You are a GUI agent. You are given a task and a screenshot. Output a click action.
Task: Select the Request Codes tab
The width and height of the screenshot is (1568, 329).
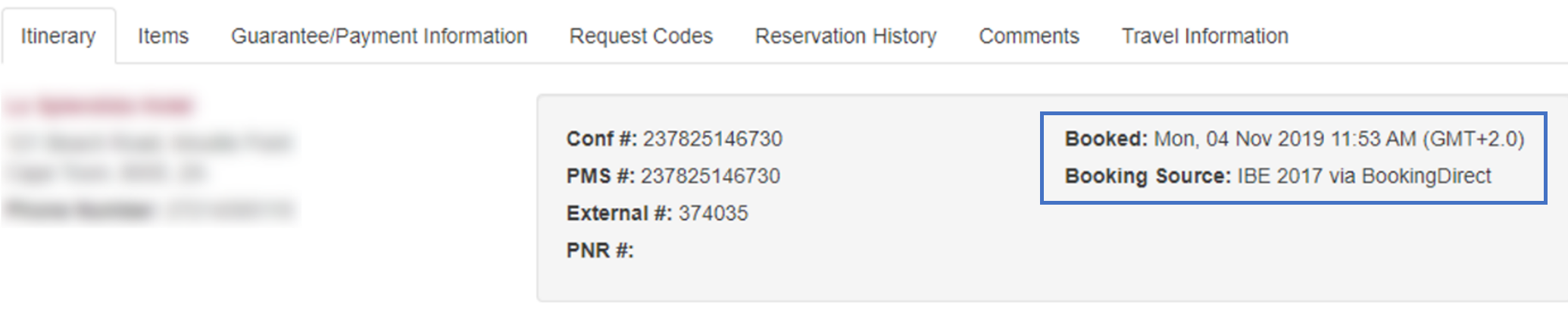point(641,36)
